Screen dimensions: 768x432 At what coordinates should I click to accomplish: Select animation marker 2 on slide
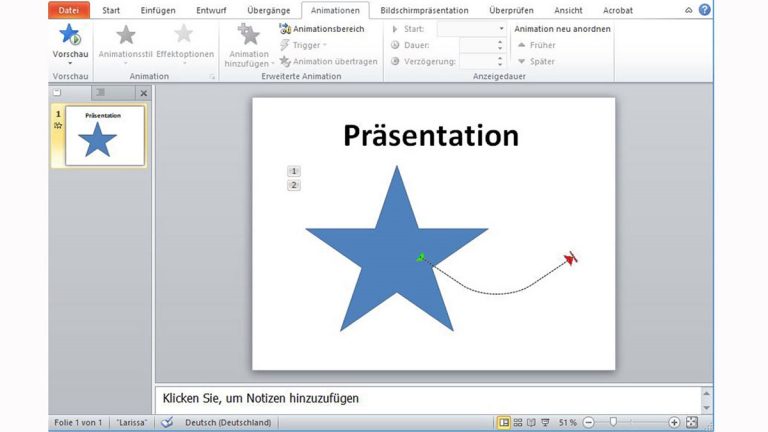coord(294,185)
